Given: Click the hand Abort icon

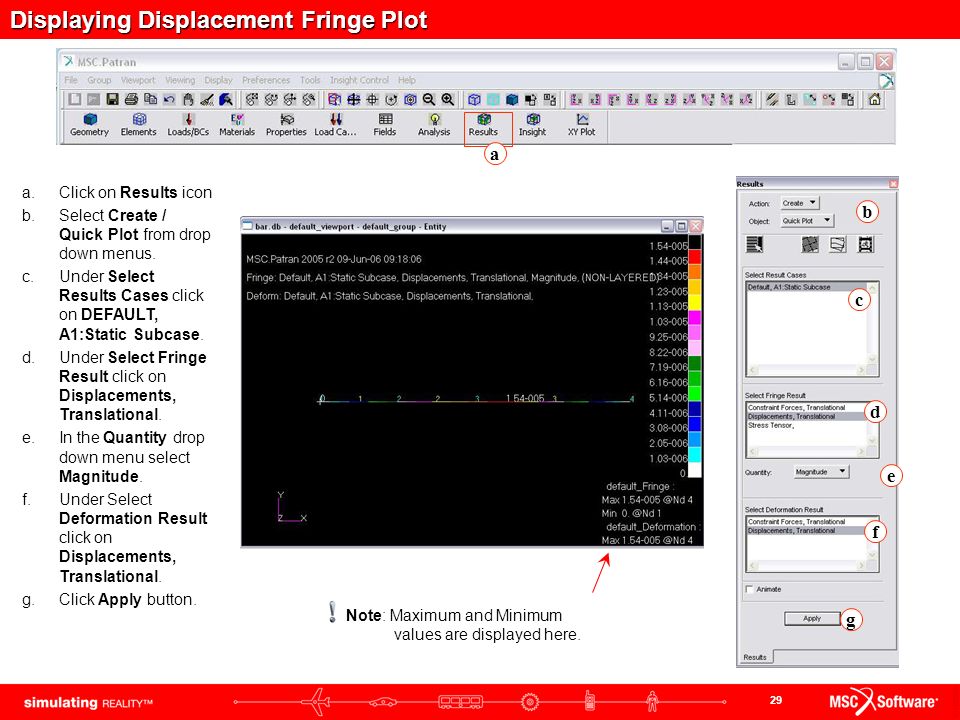Looking at the screenshot, I should (188, 99).
